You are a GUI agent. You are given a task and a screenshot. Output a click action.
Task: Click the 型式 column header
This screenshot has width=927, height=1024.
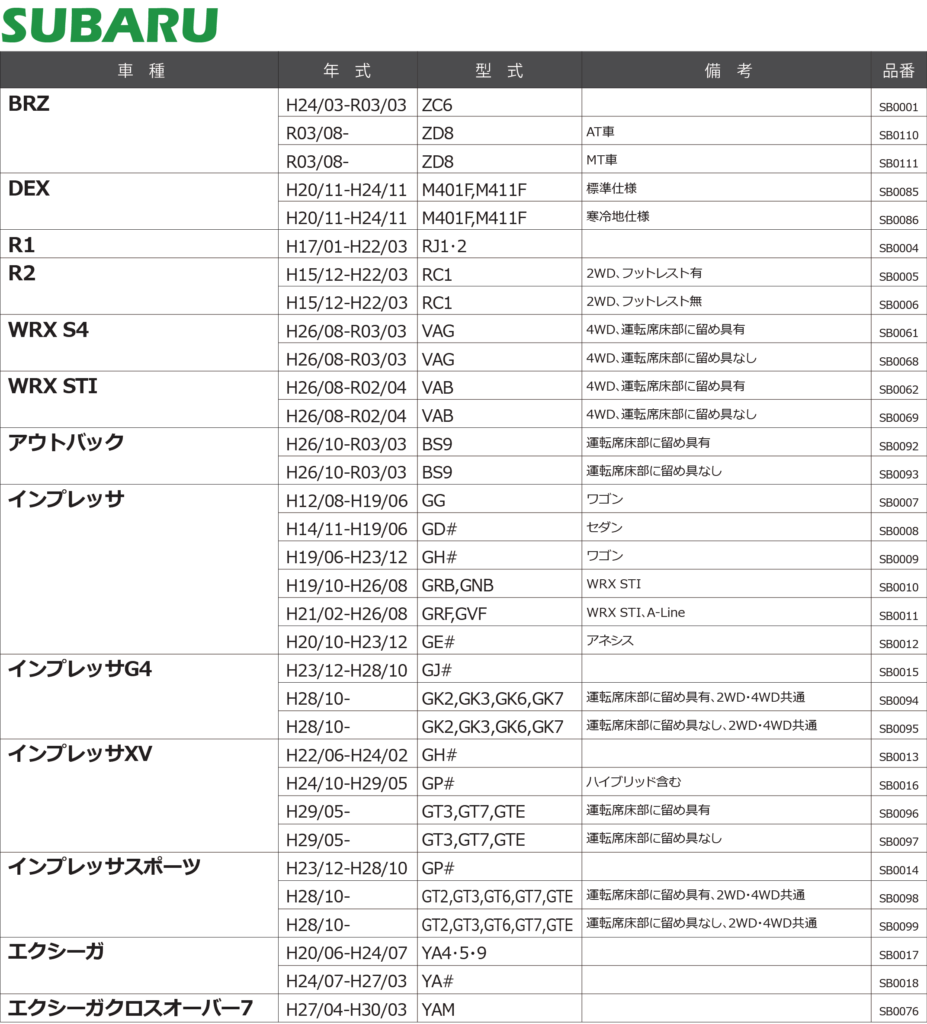tap(499, 71)
